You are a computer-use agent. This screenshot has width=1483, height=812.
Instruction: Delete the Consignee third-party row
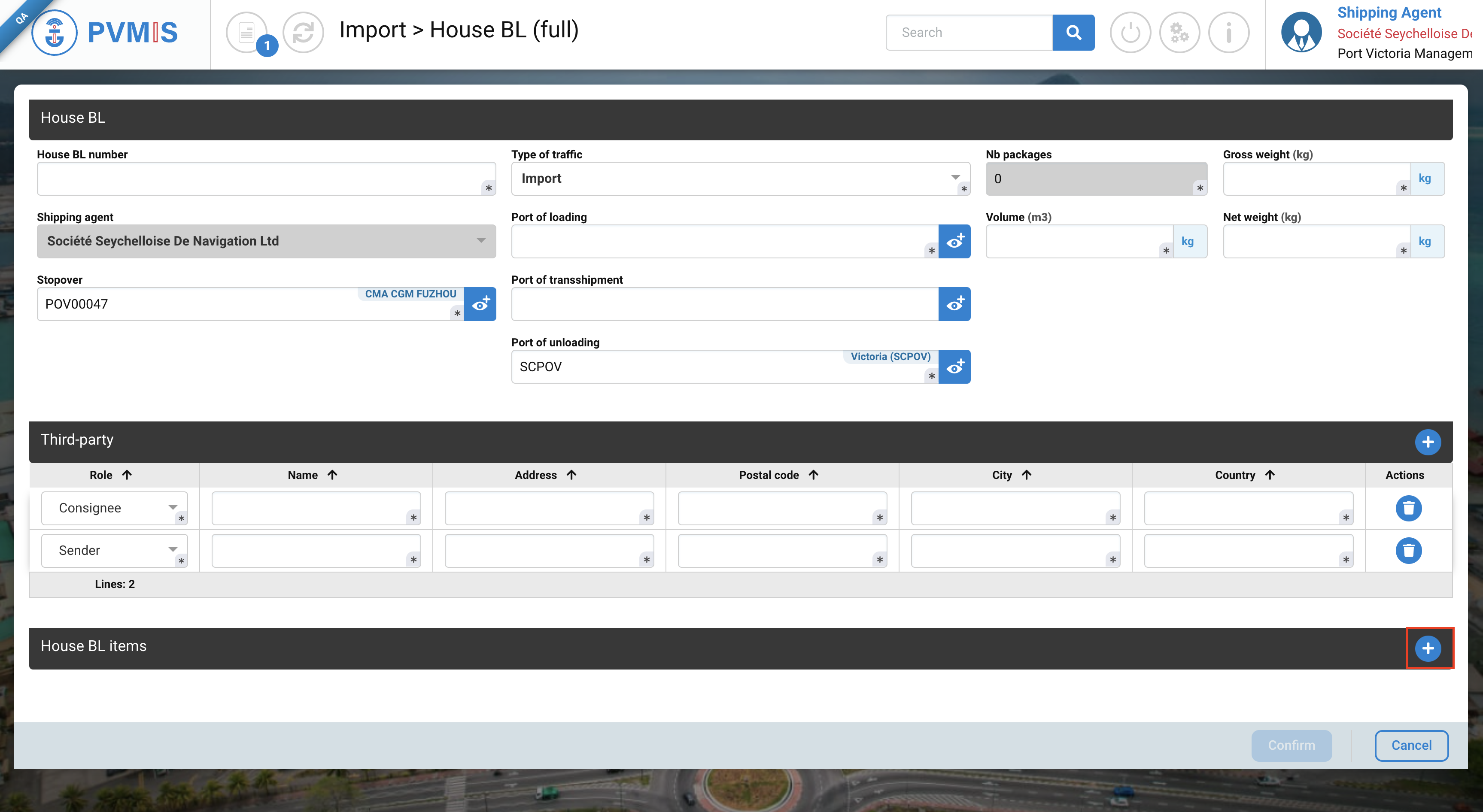pos(1408,508)
